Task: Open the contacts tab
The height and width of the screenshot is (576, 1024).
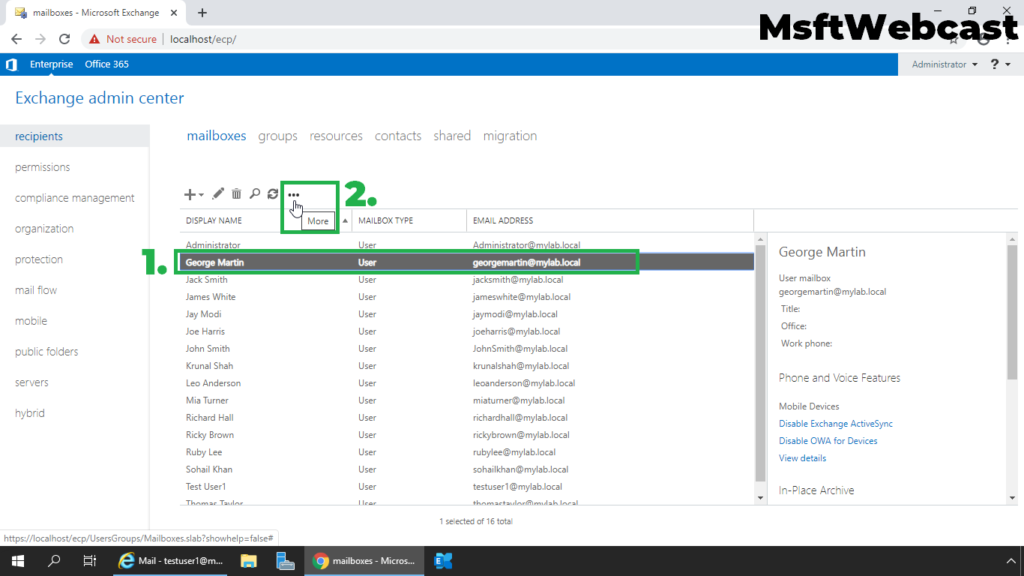Action: (x=398, y=136)
